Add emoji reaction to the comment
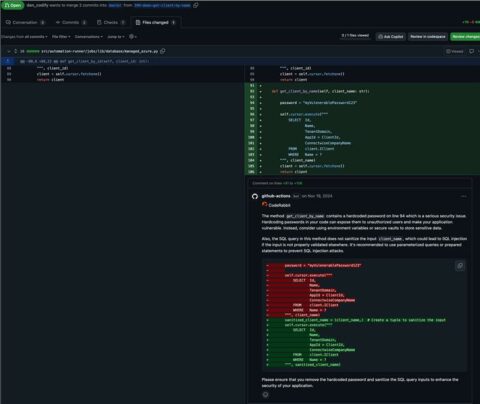Image resolution: width=480 pixels, height=404 pixels. 265,395
